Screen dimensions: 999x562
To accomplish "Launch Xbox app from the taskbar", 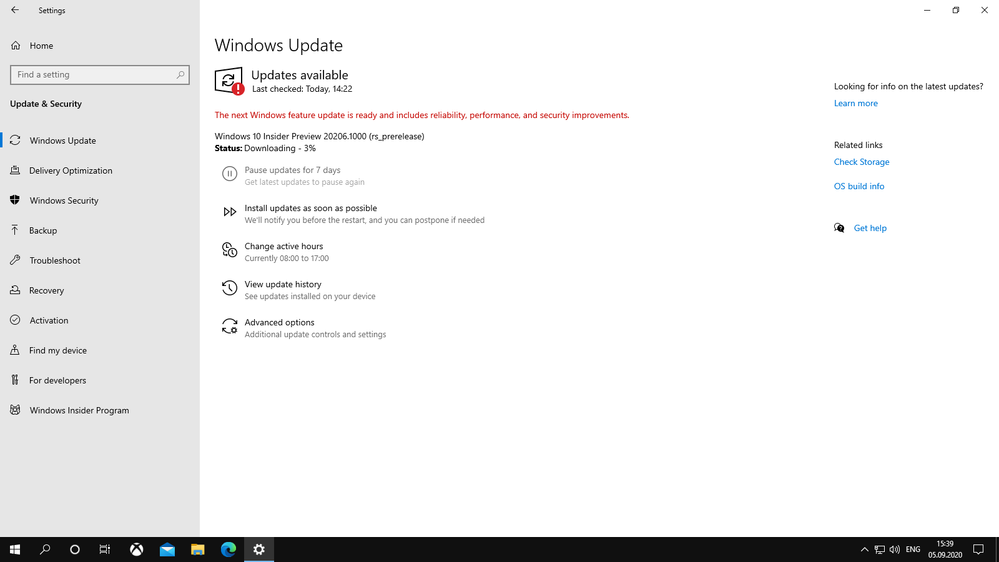I will tap(136, 549).
